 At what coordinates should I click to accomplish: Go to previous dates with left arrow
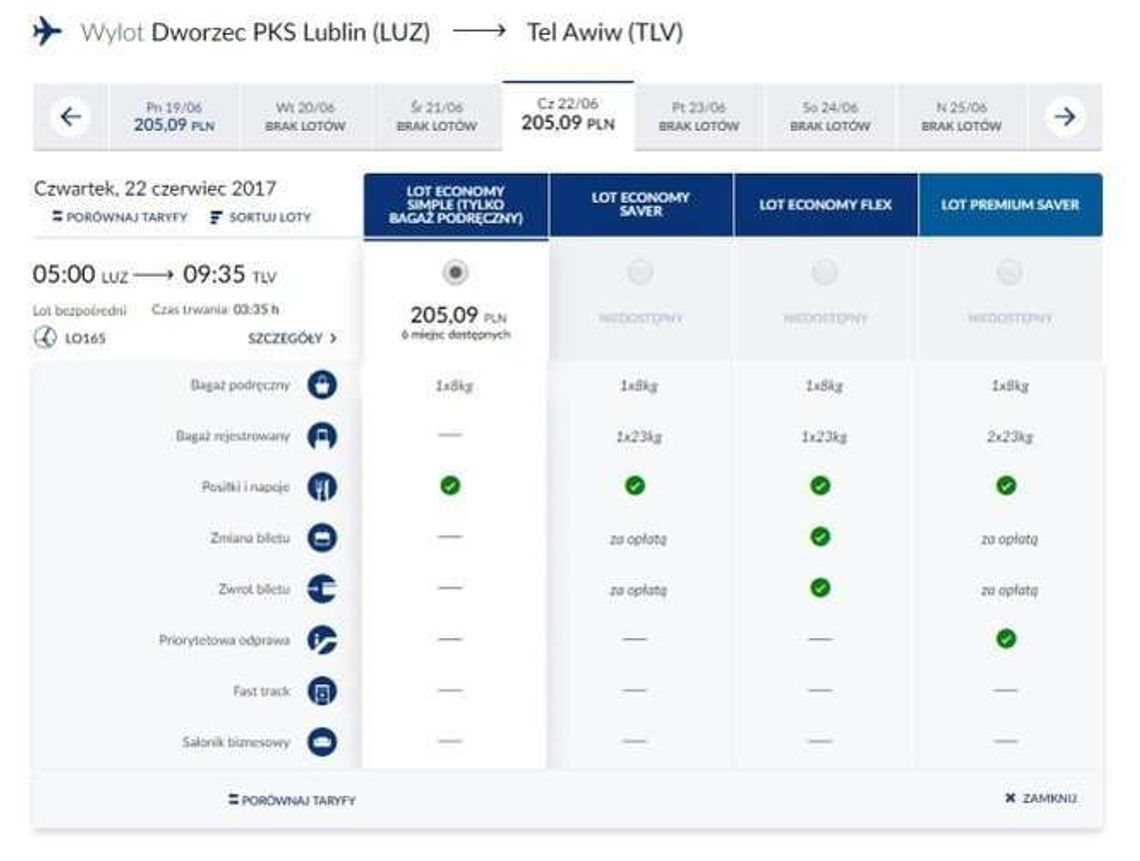click(x=69, y=117)
